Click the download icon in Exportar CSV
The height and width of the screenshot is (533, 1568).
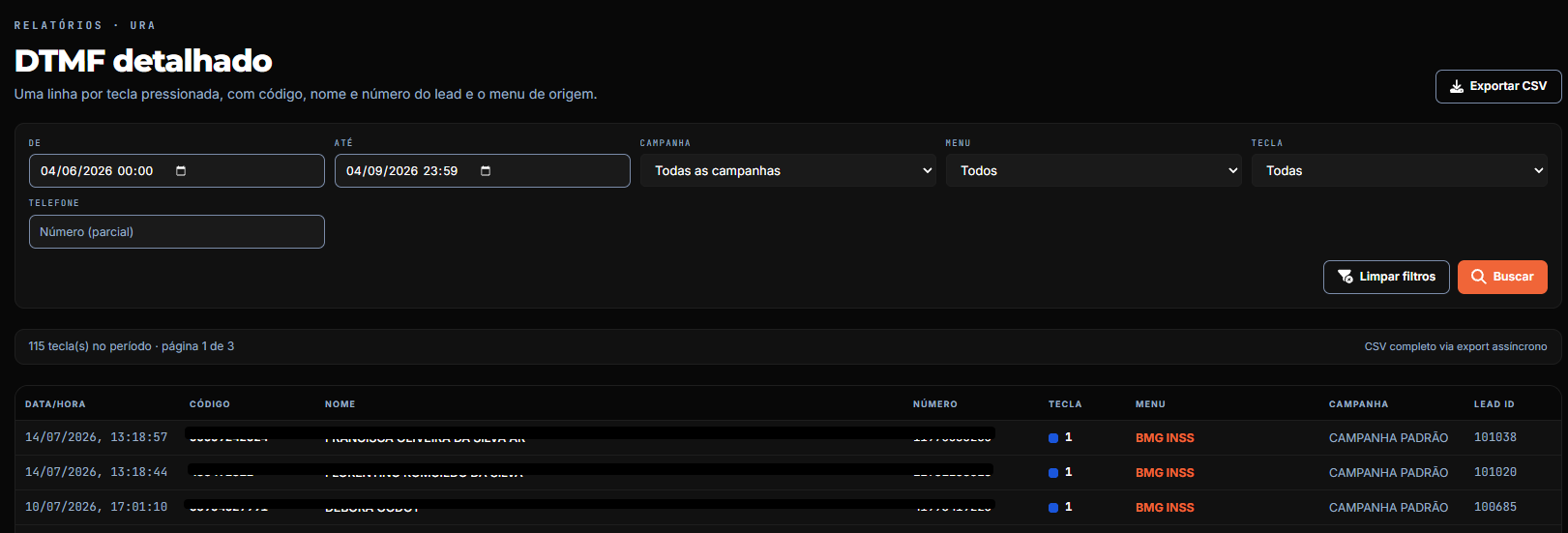tap(1456, 86)
